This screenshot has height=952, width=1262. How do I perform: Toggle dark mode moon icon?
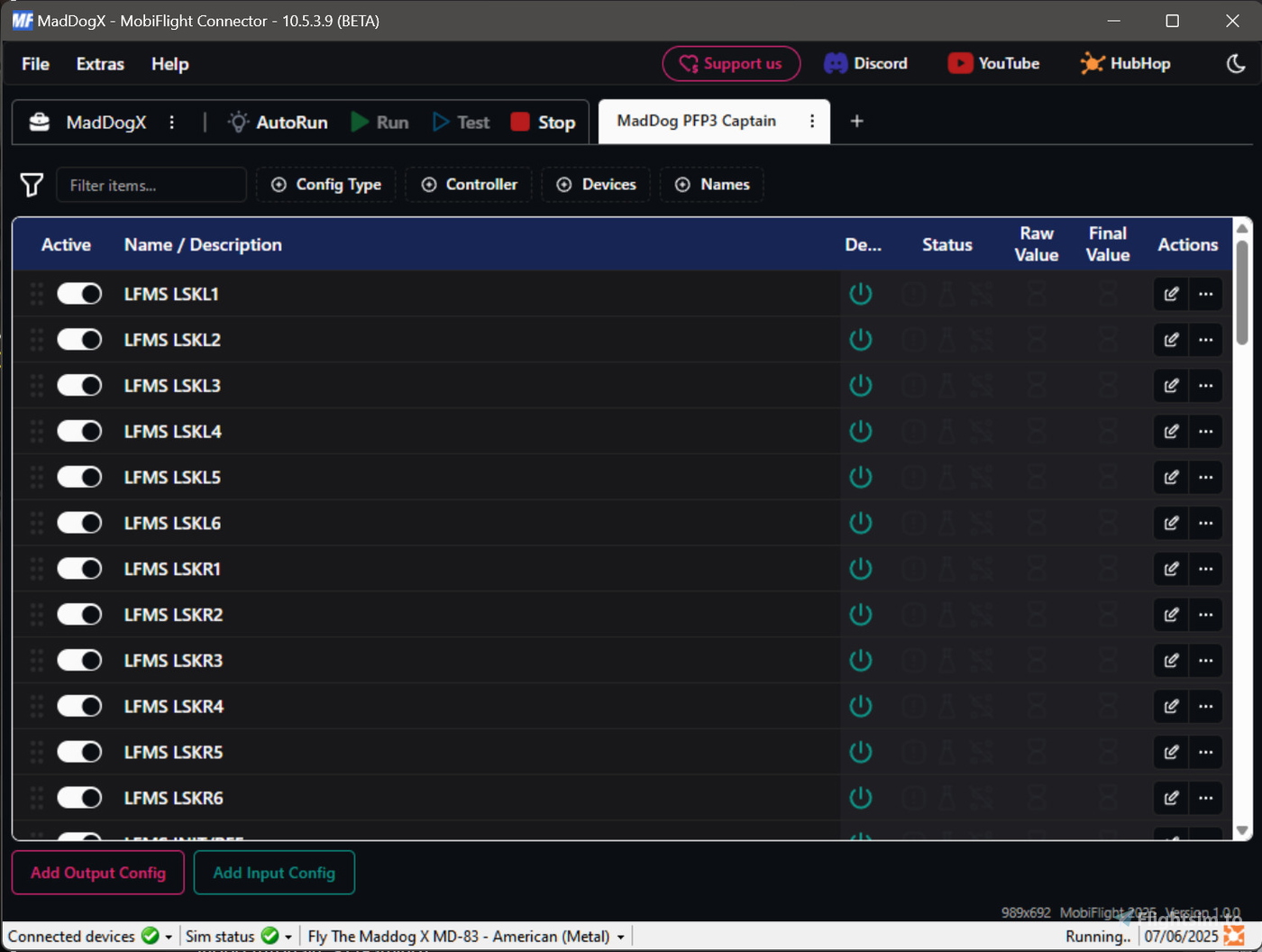point(1236,63)
